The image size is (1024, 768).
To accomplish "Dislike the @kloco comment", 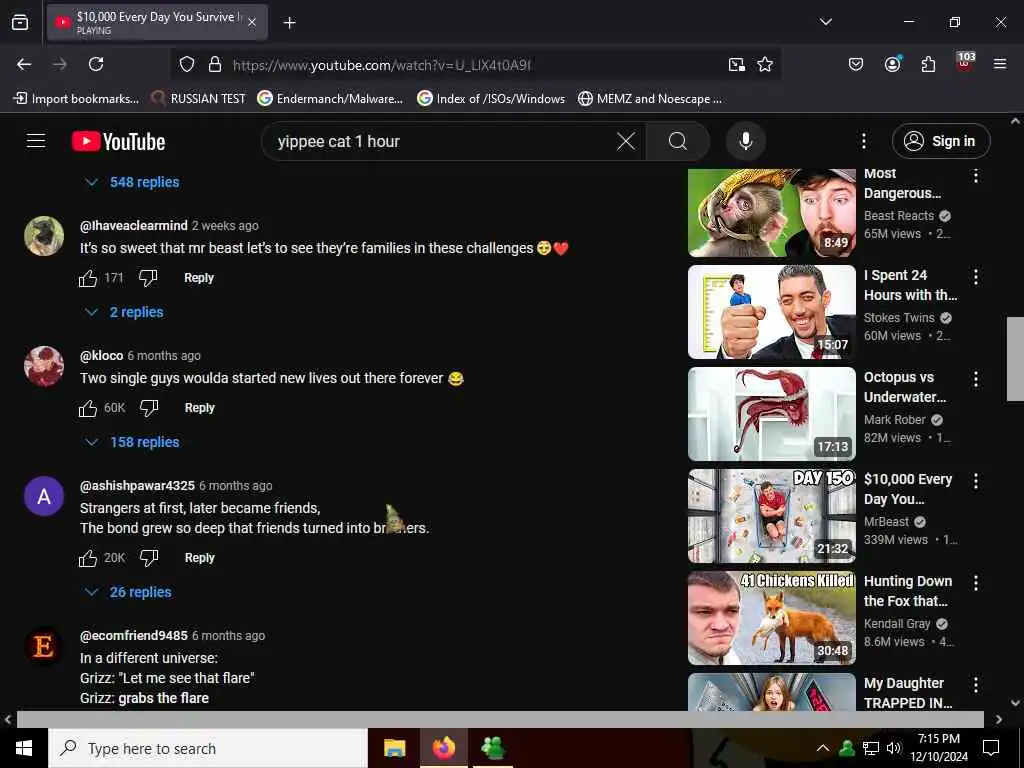I will point(149,408).
